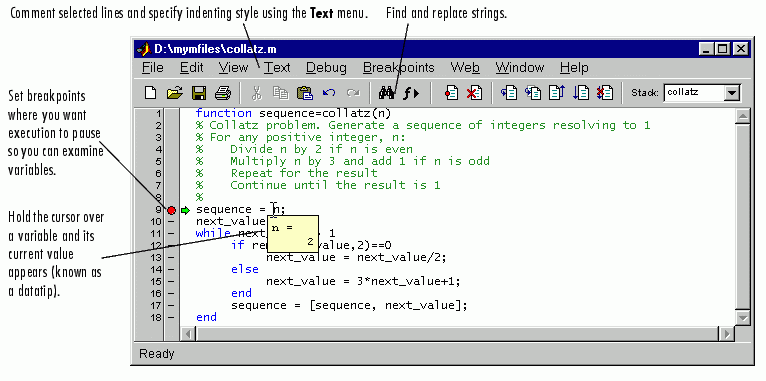
Task: Paste from clipboard using the paste icon
Action: [304, 92]
